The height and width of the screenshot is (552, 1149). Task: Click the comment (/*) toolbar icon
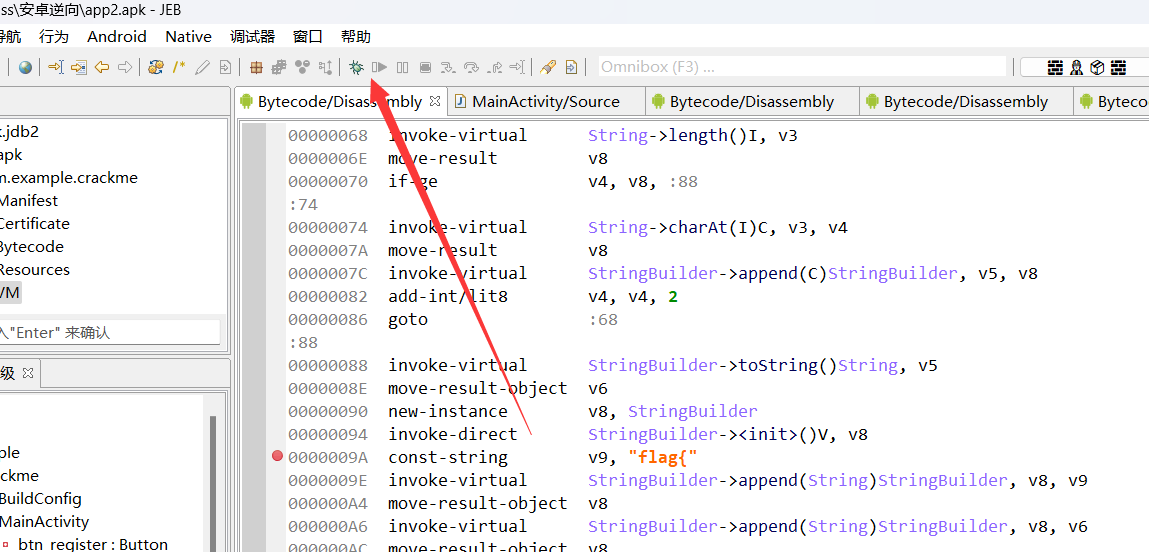pos(179,67)
